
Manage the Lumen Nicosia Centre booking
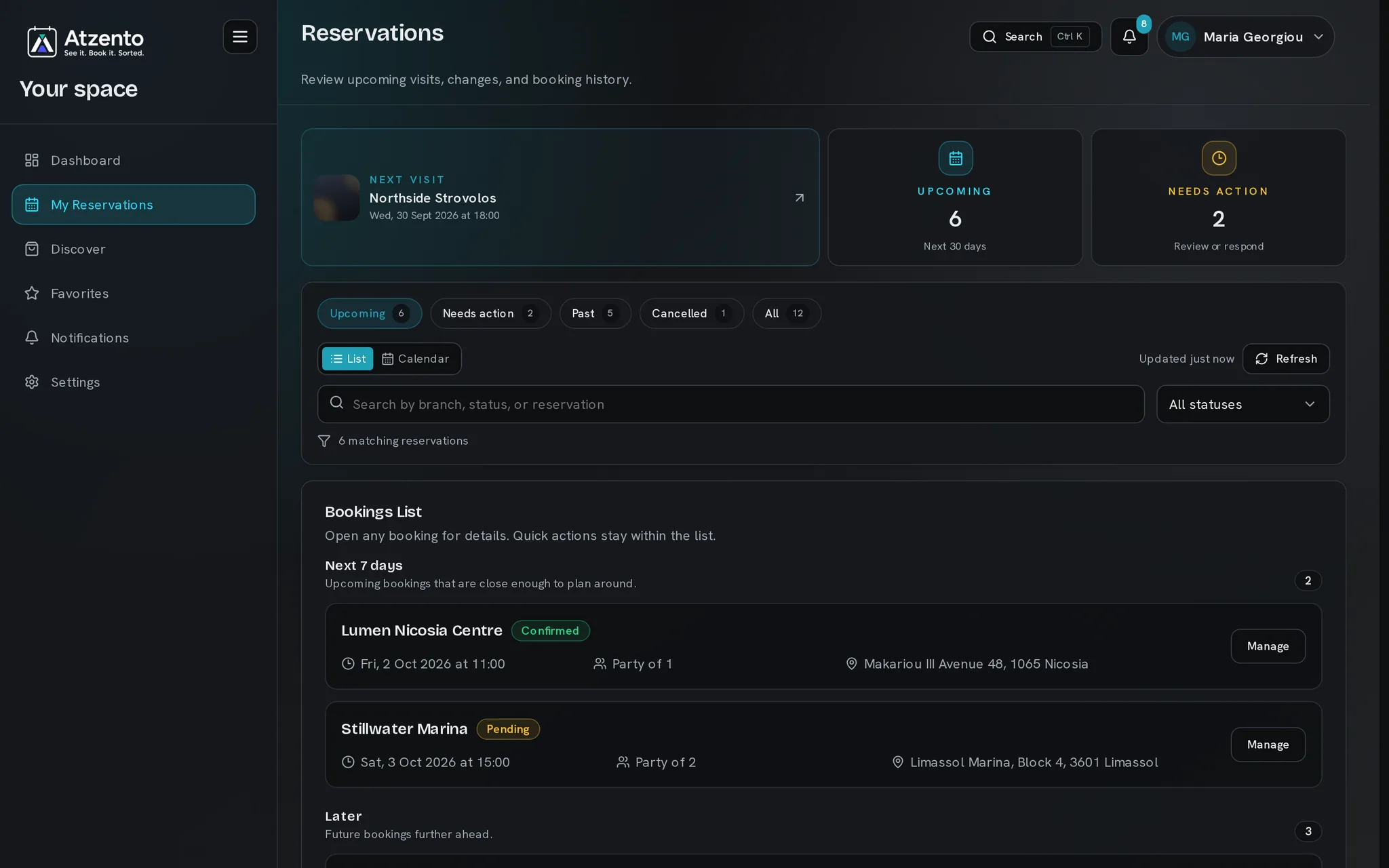coord(1268,646)
